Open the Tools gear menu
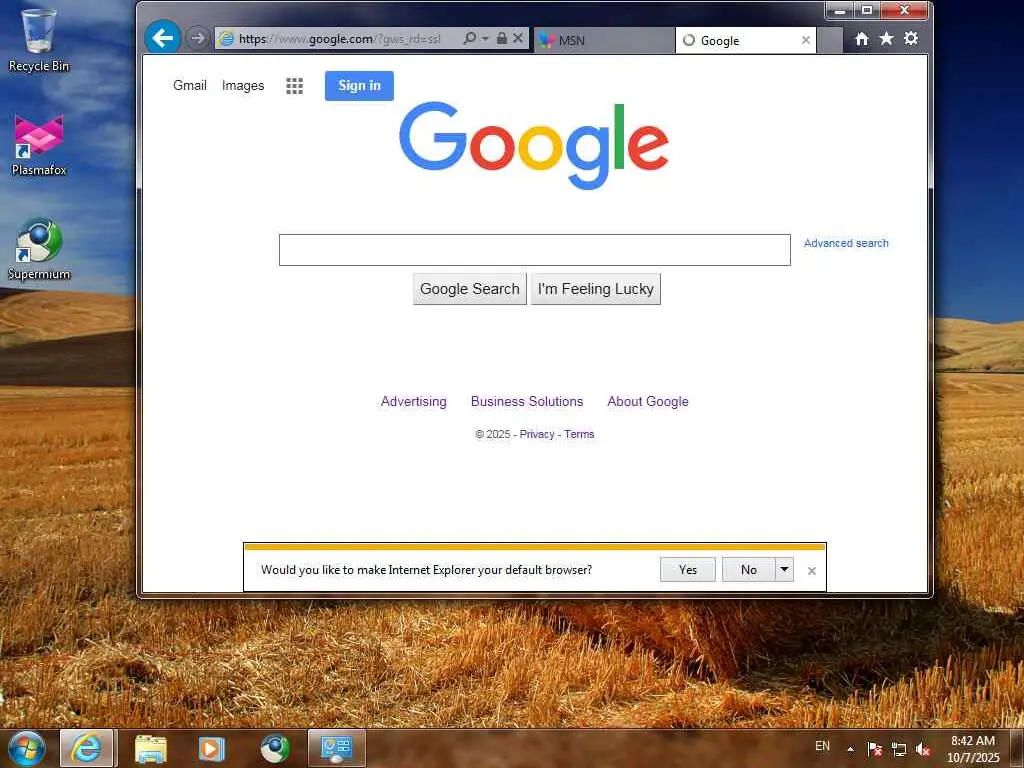This screenshot has width=1024, height=768. 911,39
